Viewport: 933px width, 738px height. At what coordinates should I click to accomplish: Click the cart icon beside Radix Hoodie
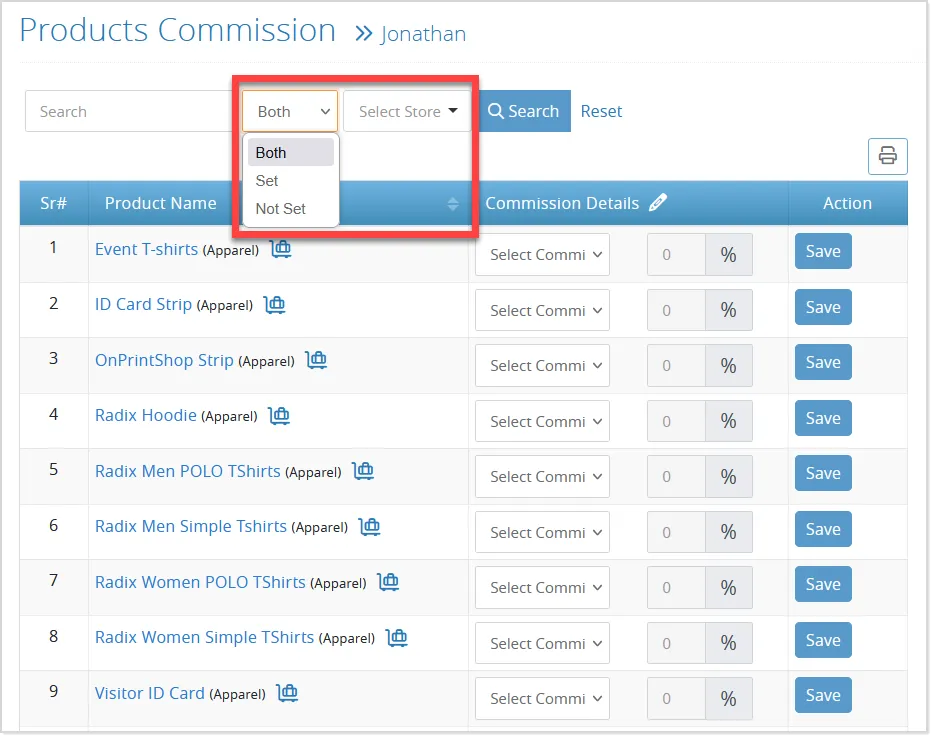point(279,415)
